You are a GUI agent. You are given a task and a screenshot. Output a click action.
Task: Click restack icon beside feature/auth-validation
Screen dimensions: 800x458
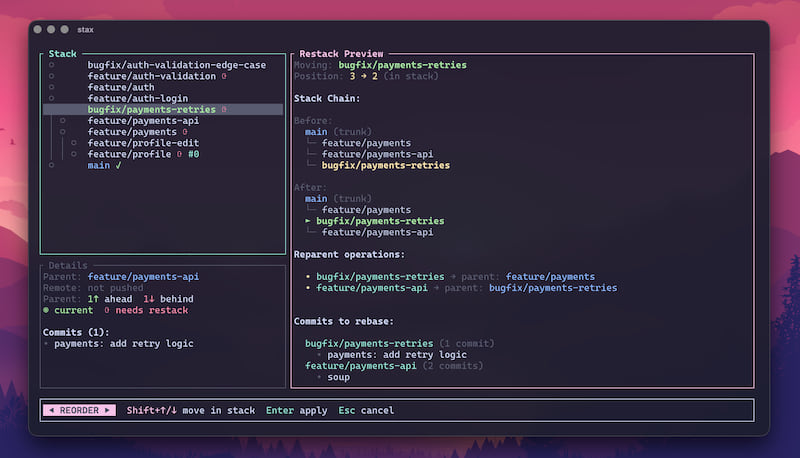click(224, 76)
